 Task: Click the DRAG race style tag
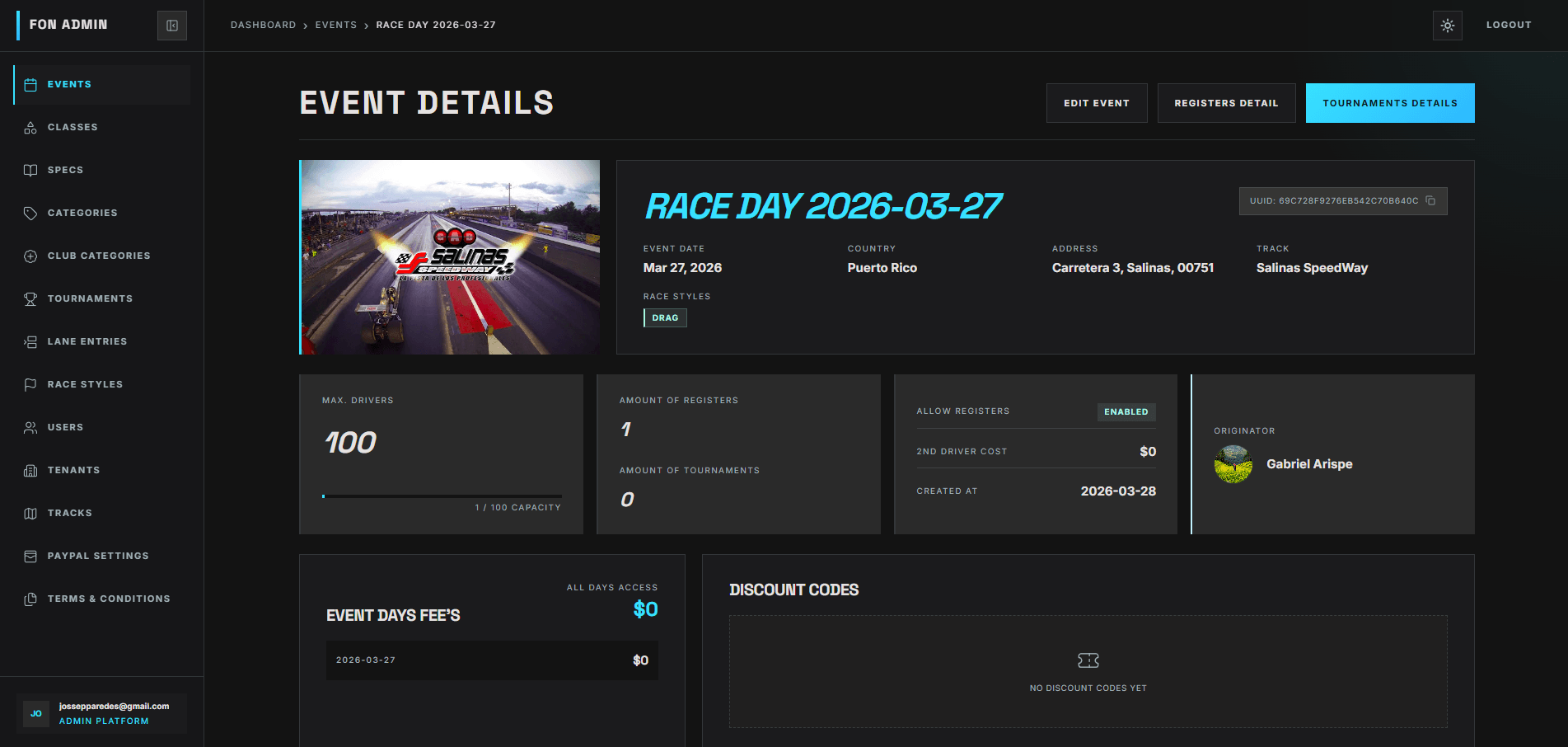pos(665,318)
